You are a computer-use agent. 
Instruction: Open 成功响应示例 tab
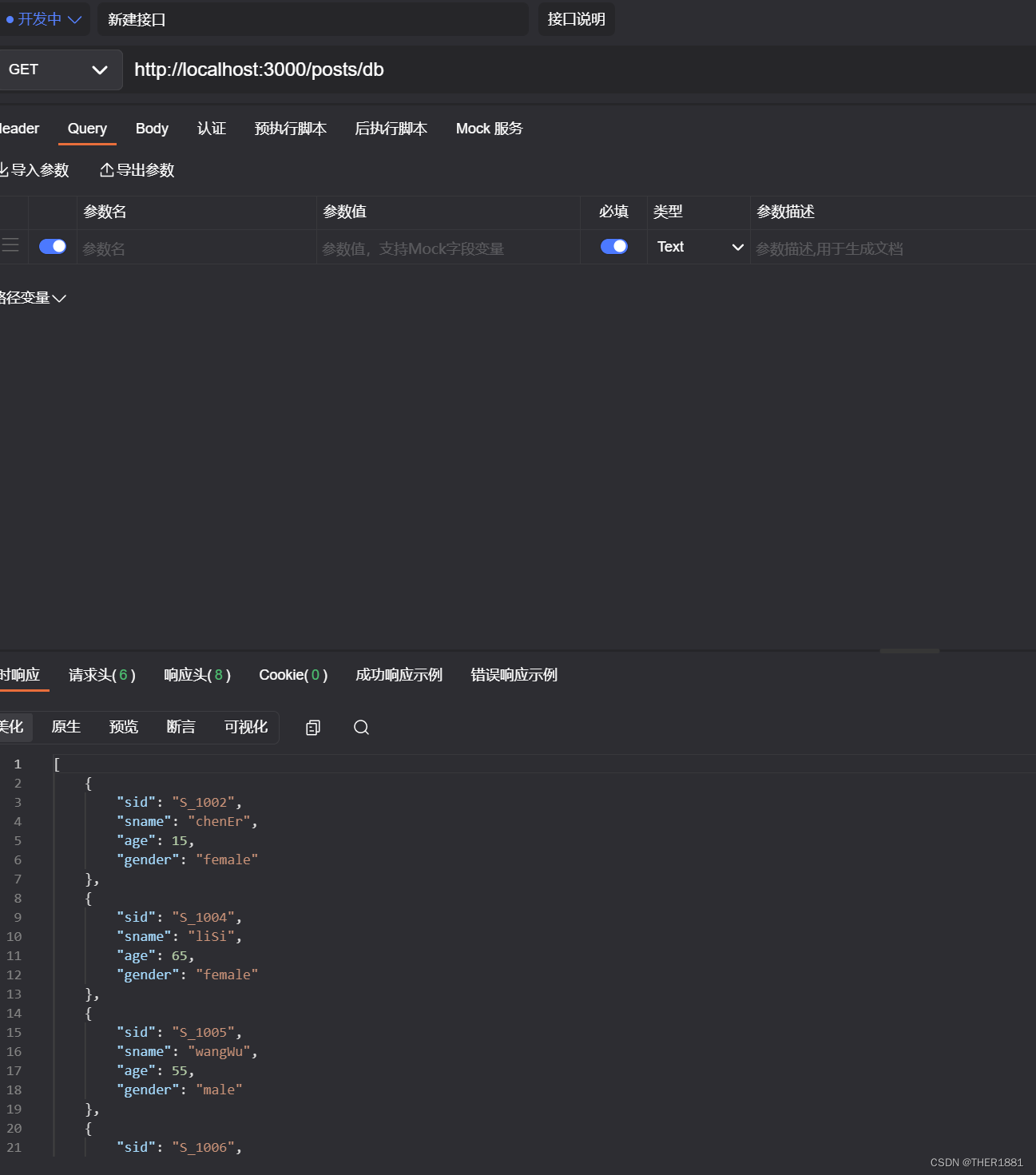[399, 675]
